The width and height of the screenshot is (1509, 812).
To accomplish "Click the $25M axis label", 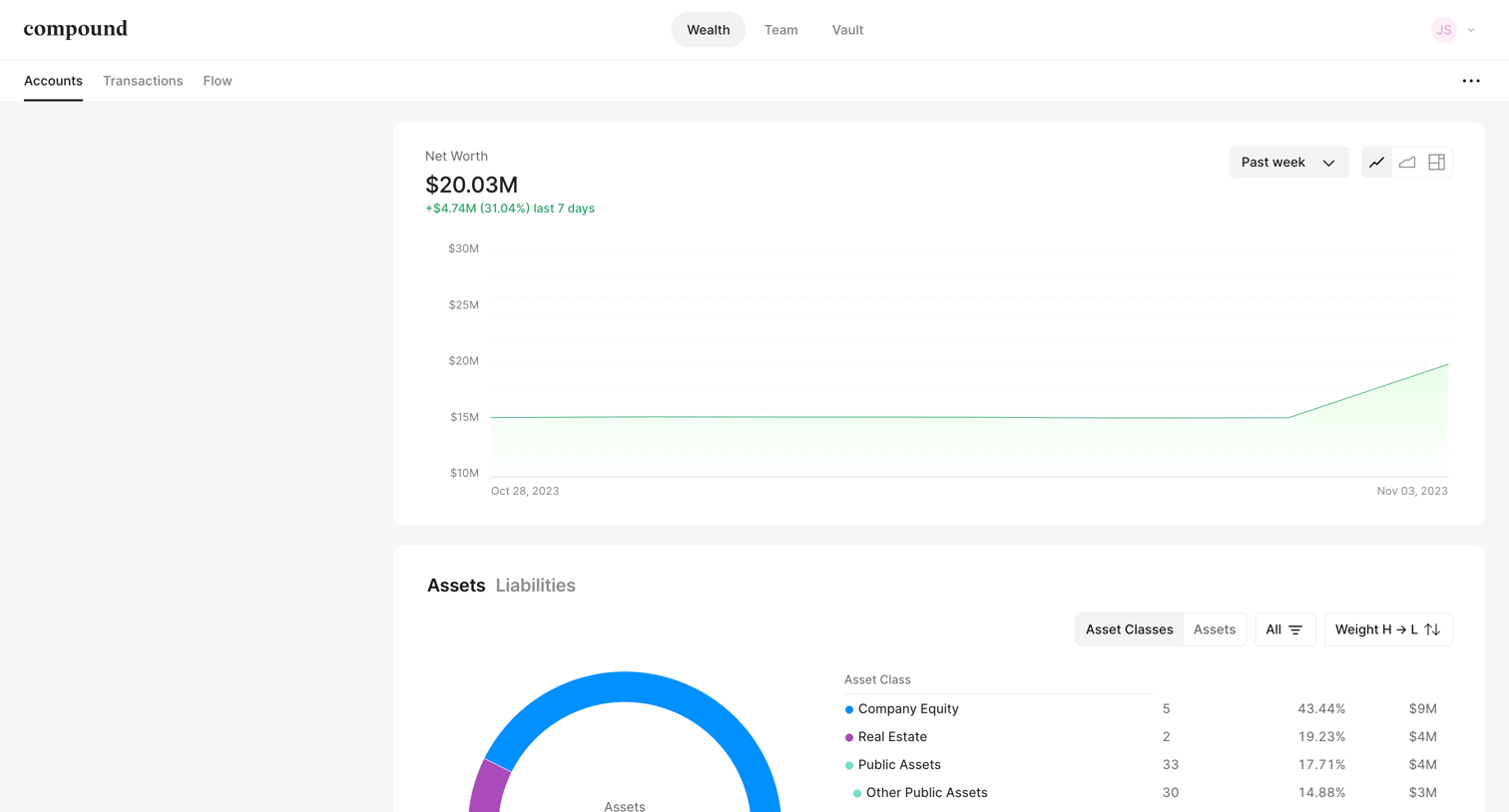I will tap(464, 305).
